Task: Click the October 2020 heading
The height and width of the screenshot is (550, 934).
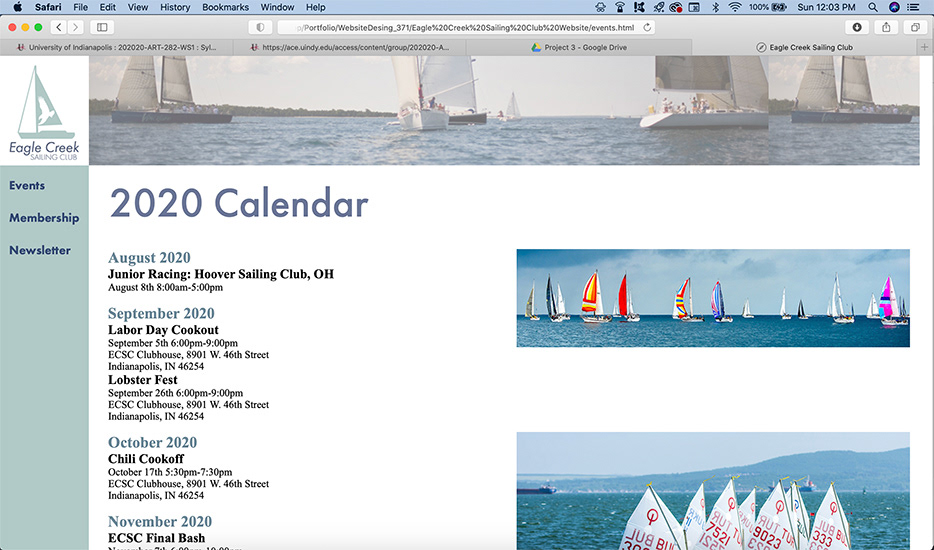Action: coord(152,442)
